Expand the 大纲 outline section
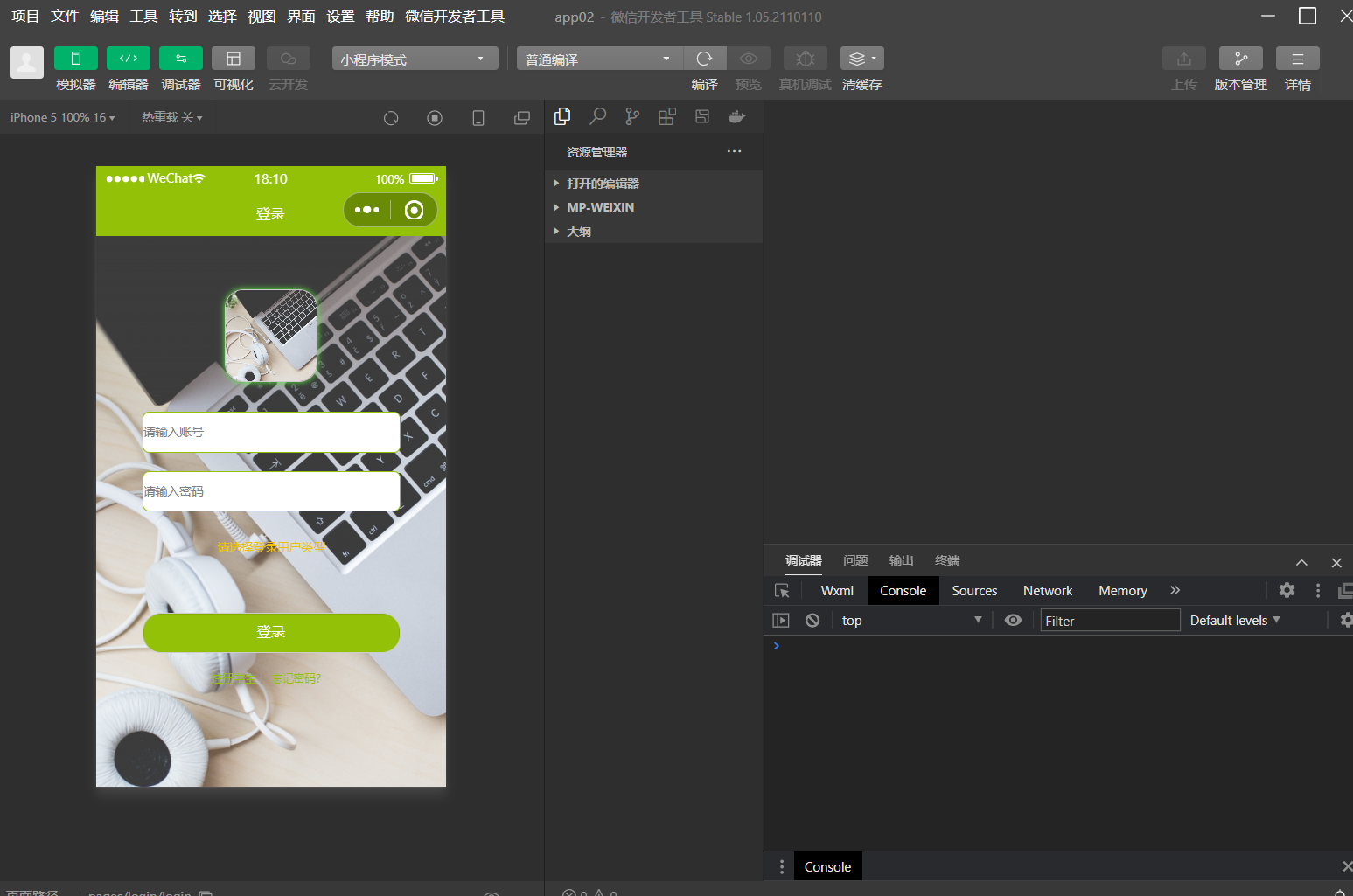This screenshot has height=896, width=1353. (x=653, y=232)
